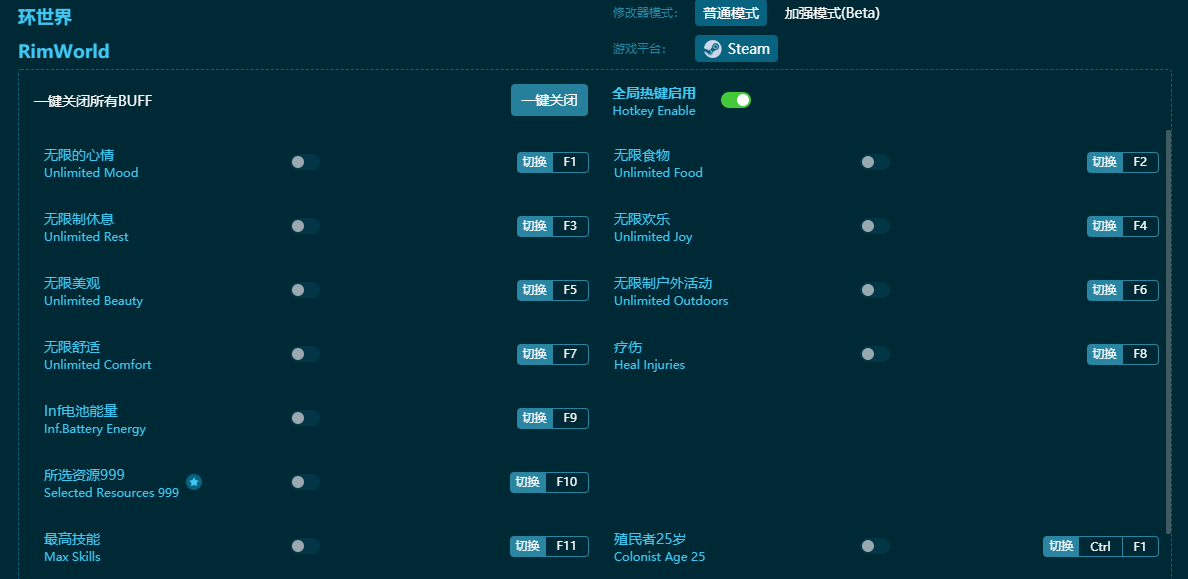1188x579 pixels.
Task: Click the vertical scrollbar of cheat list
Action: pos(1169,332)
